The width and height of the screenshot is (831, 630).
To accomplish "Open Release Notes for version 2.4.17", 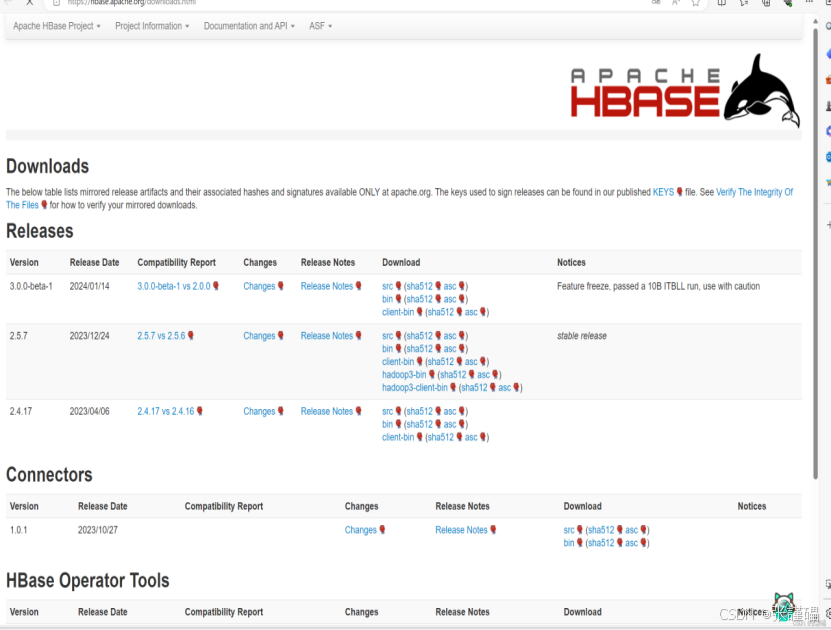I will click(x=326, y=411).
